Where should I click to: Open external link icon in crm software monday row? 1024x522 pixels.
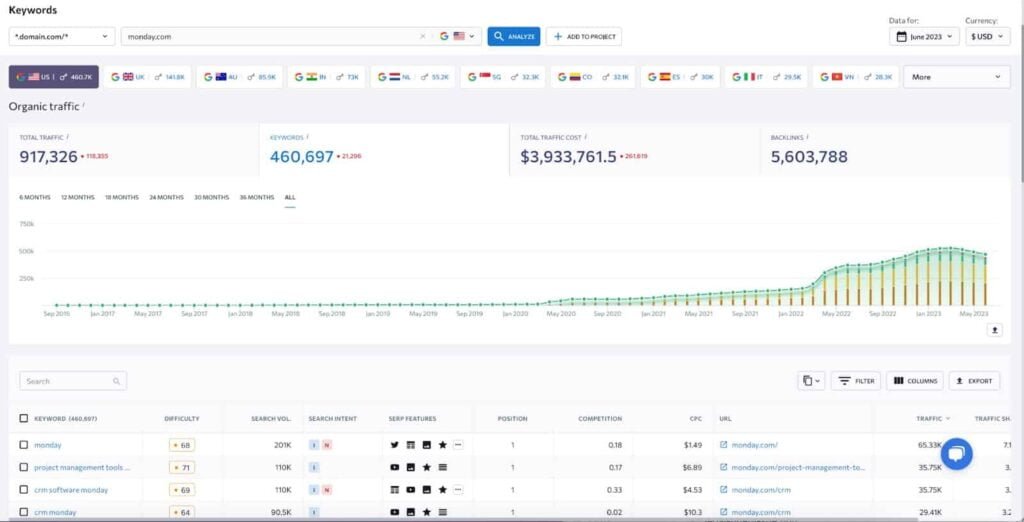[x=724, y=489]
